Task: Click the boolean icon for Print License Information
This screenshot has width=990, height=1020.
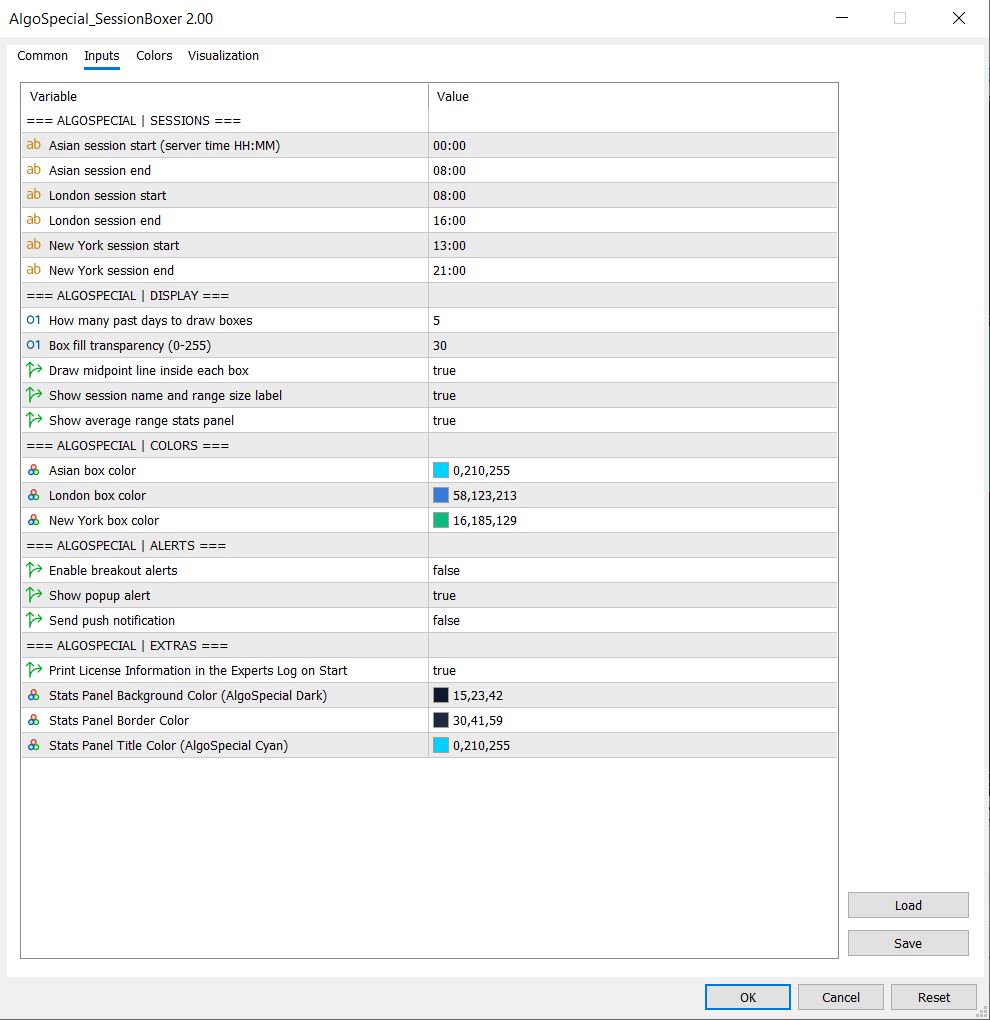Action: 33,670
